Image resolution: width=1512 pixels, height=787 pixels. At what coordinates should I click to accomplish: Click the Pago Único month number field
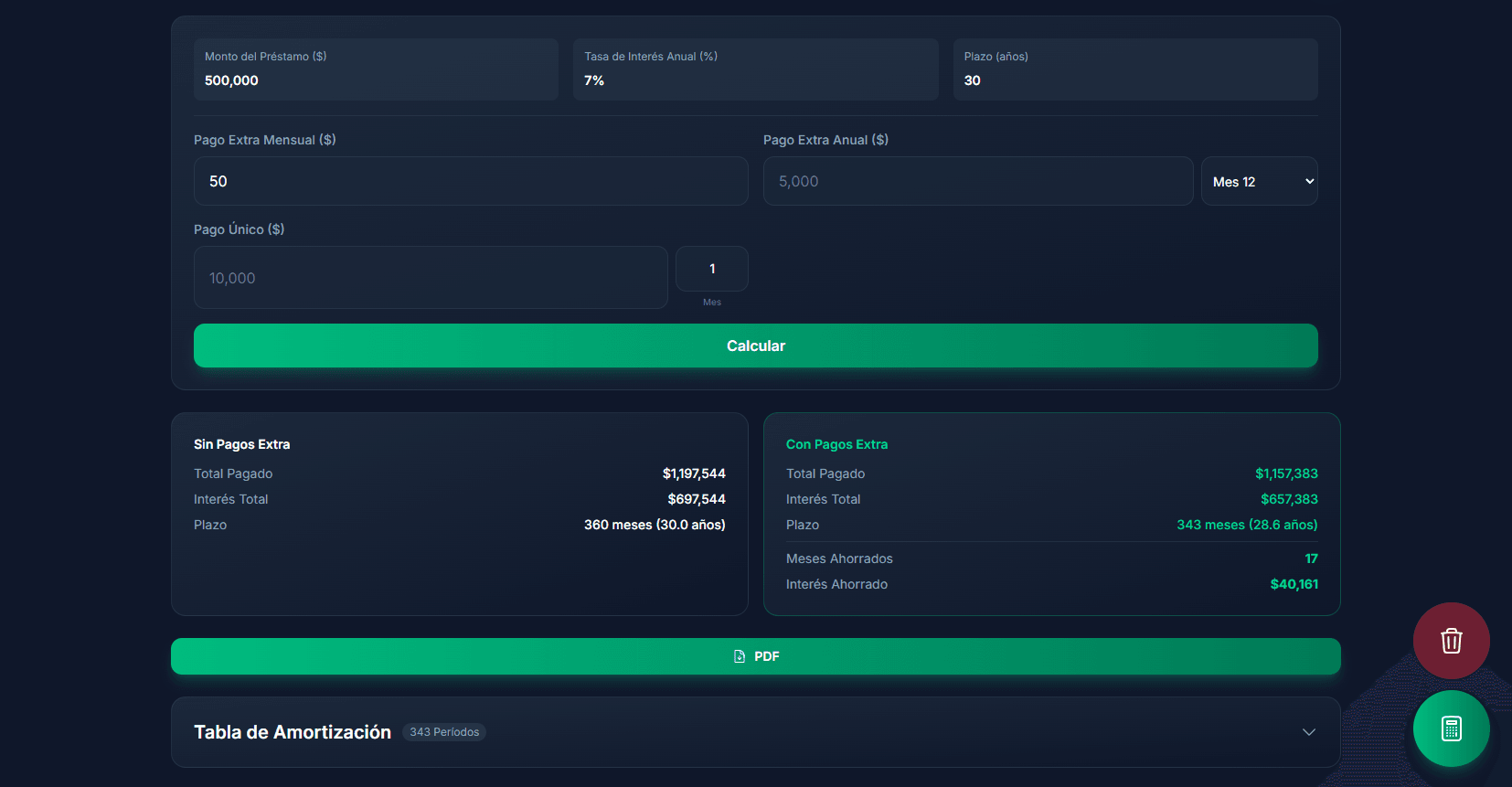(712, 269)
